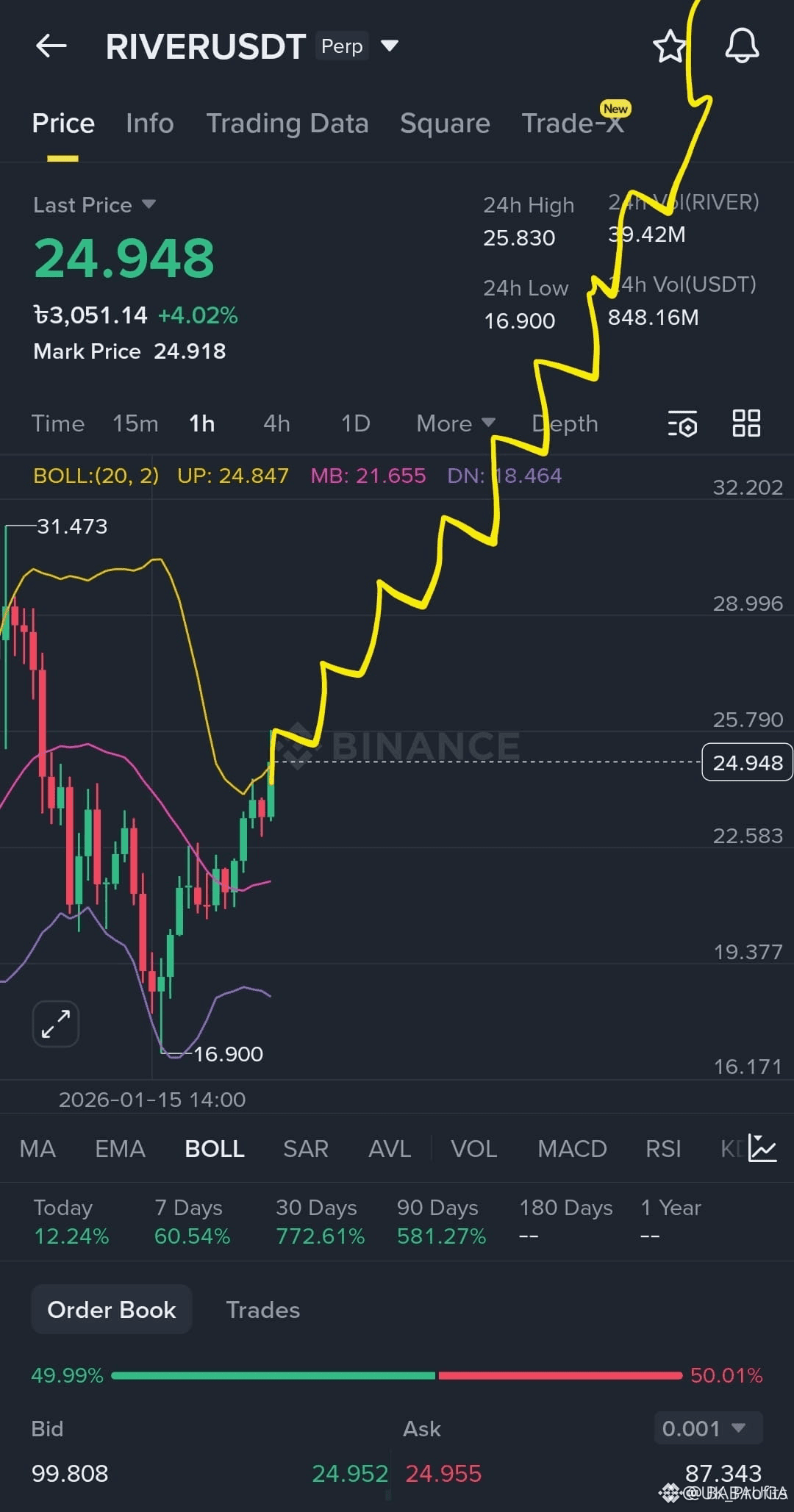The height and width of the screenshot is (1512, 794).
Task: Open chart settings icon
Action: 682,424
